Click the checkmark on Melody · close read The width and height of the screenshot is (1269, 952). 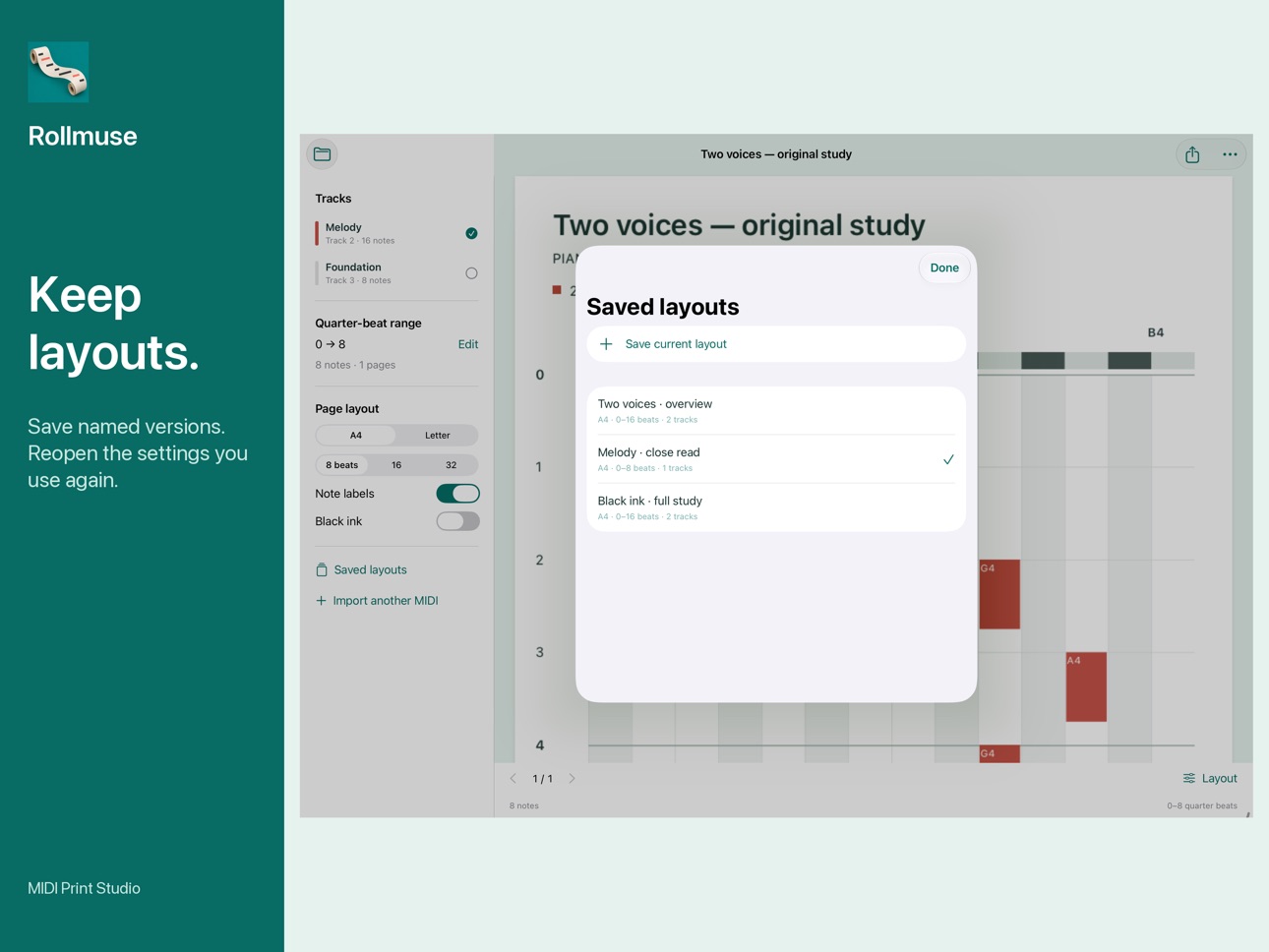948,459
